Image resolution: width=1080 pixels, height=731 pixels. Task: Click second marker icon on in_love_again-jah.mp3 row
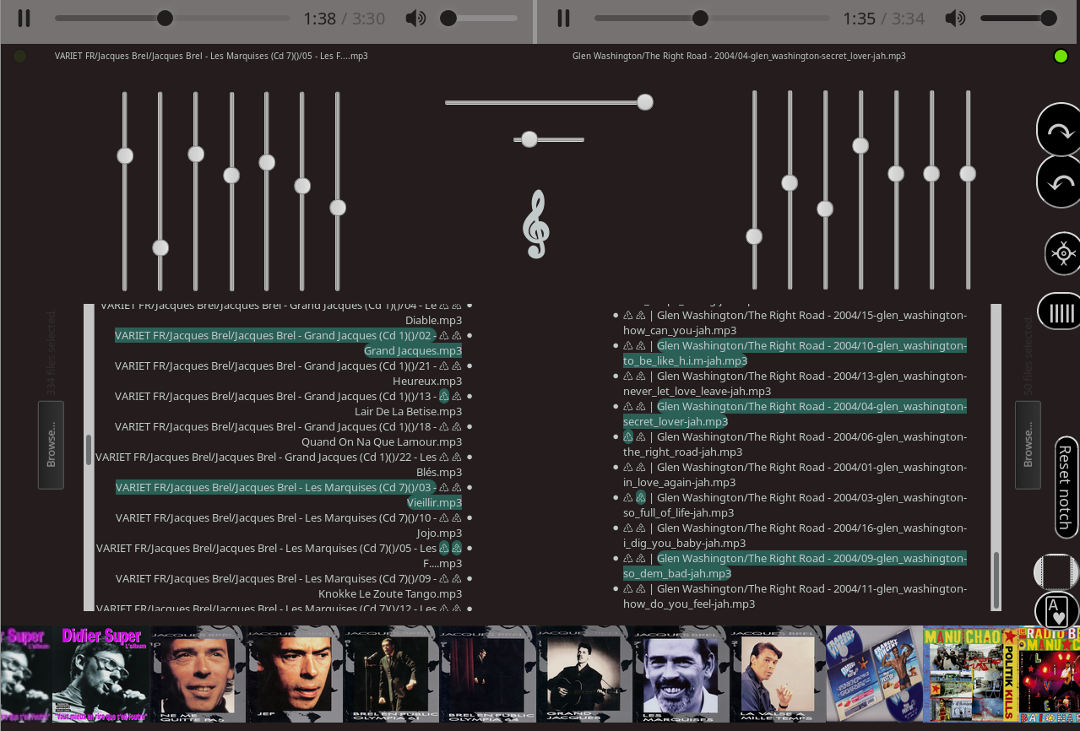[641, 467]
